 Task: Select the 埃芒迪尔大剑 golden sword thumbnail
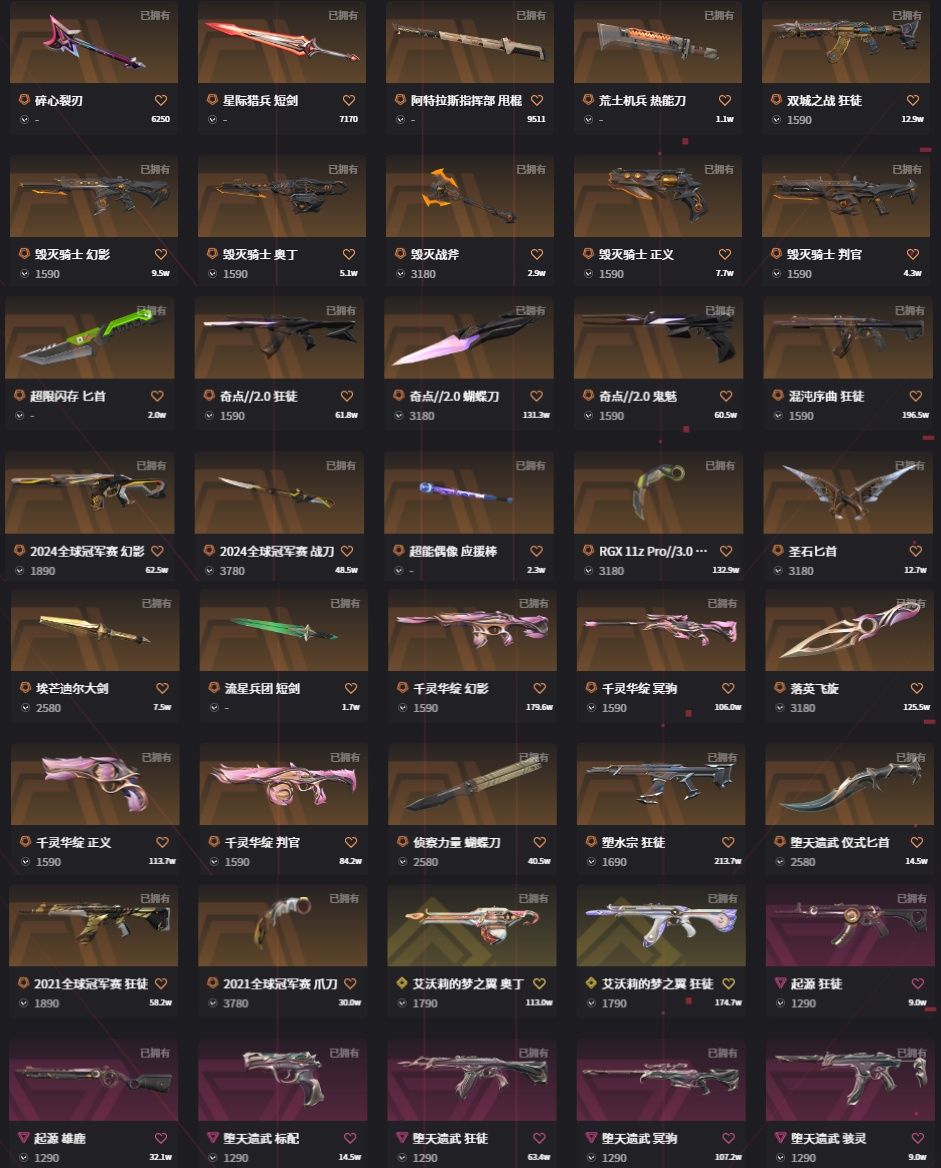click(95, 630)
